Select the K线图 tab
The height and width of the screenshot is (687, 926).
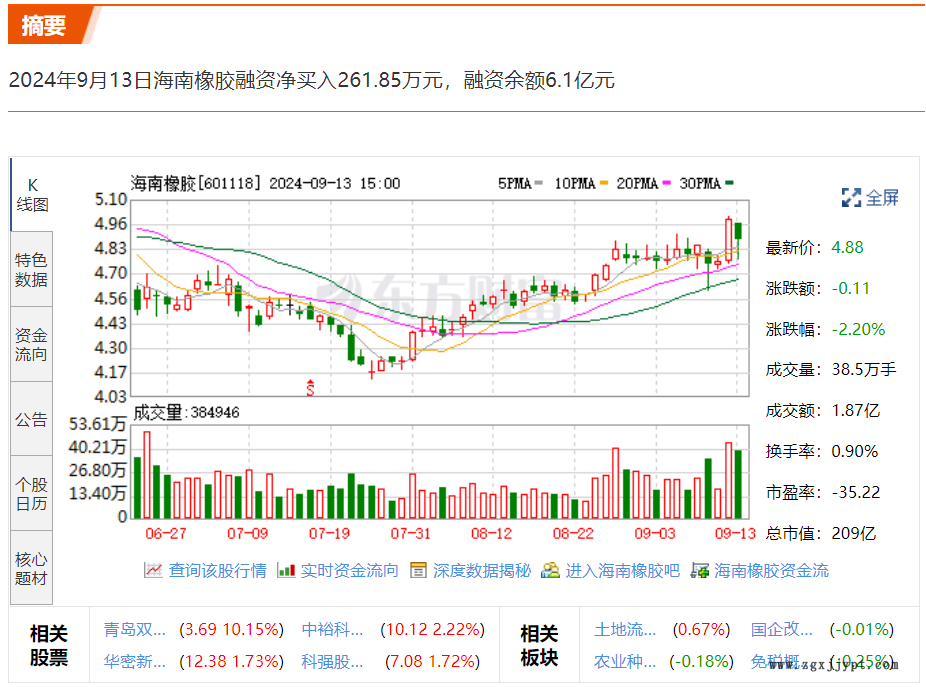tap(32, 195)
